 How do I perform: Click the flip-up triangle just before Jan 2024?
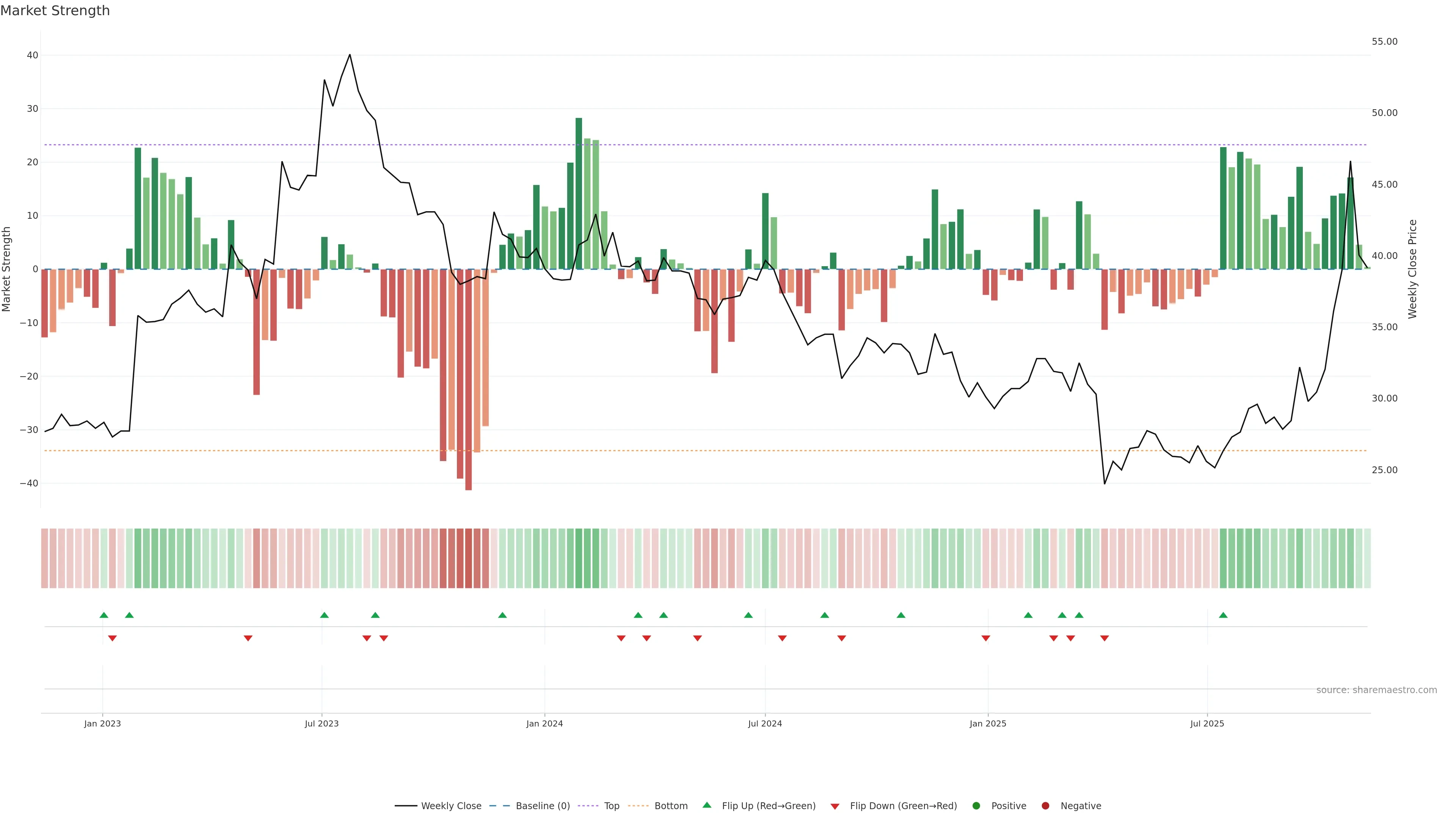tap(502, 615)
